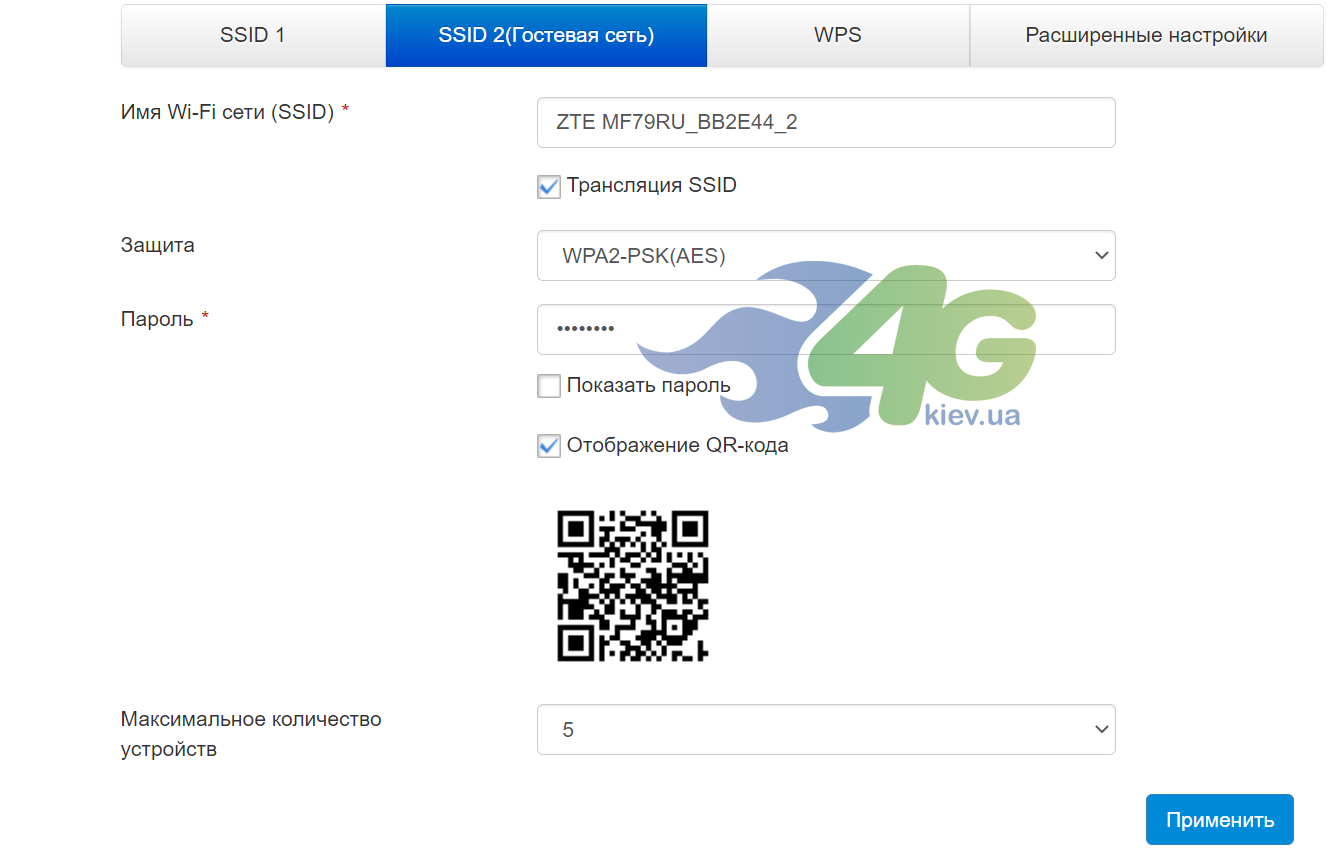Screen dimensions: 1334x854
Task: Open the Расширенные настройки tab
Action: coord(1146,35)
